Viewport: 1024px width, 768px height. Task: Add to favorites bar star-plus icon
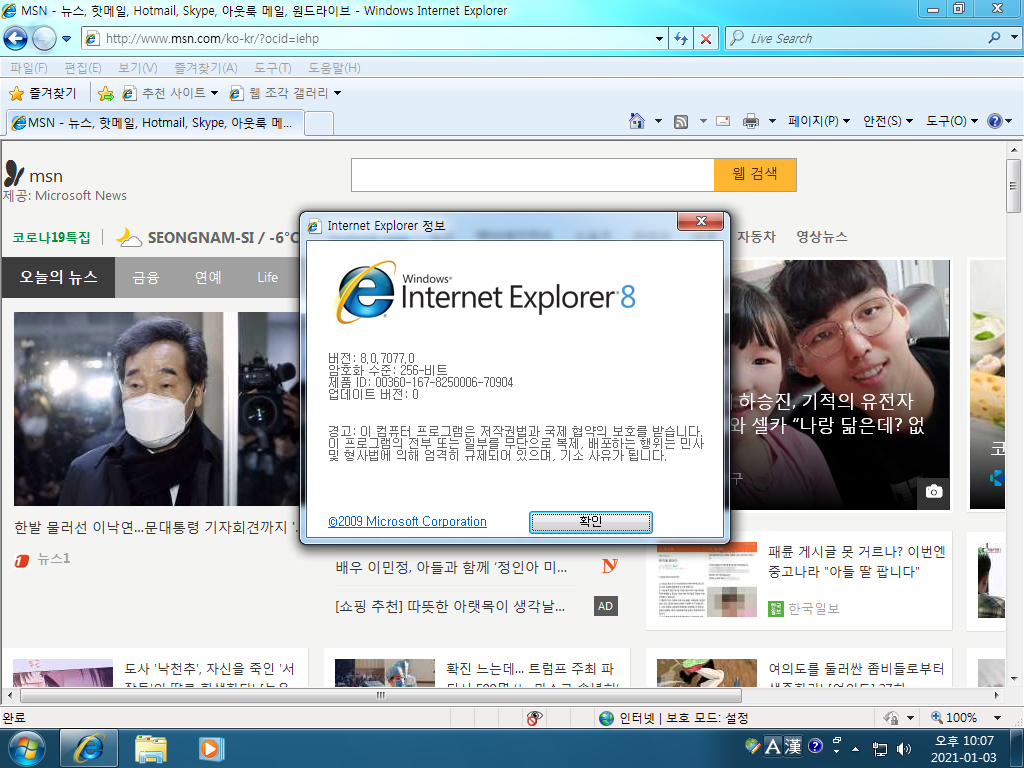(105, 93)
